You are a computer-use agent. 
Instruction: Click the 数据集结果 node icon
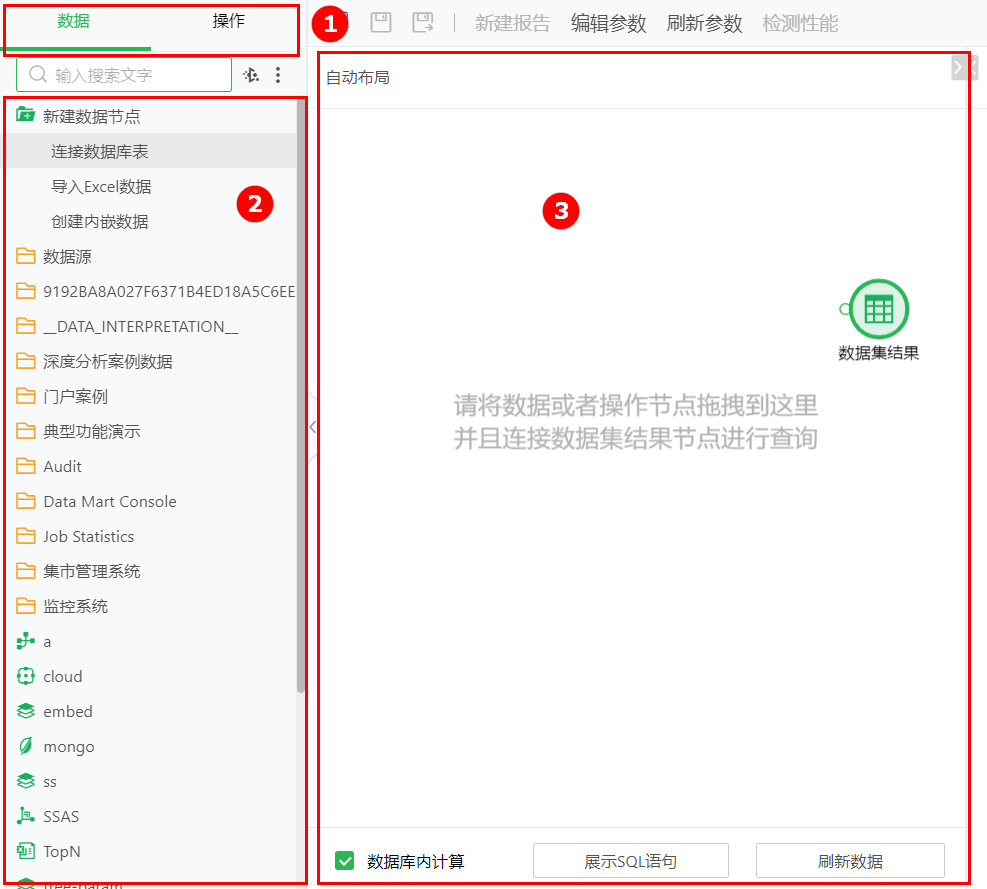coord(878,309)
